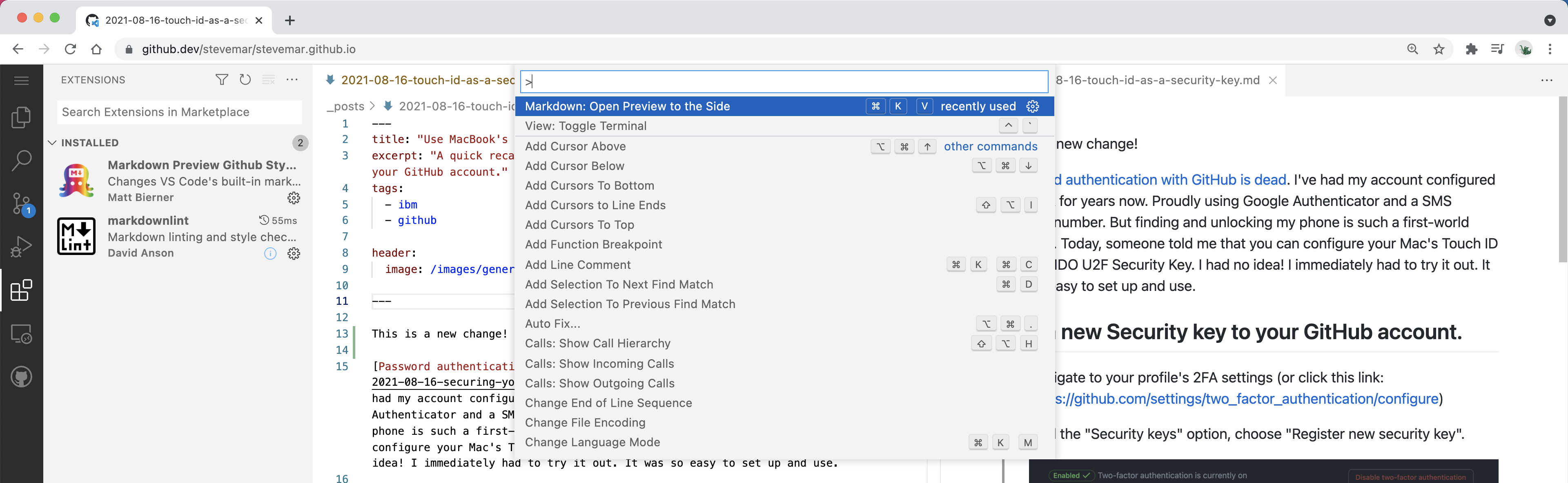Click preview pane vertical scrollbar
This screenshot has height=483, width=1568.
tap(1563, 180)
